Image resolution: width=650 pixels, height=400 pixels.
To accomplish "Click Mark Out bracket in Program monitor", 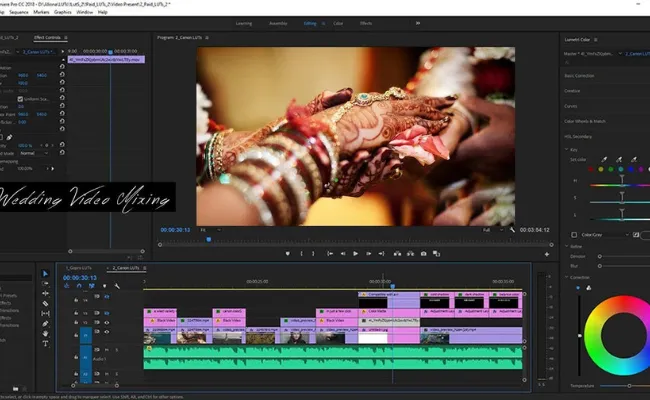I will coord(313,254).
